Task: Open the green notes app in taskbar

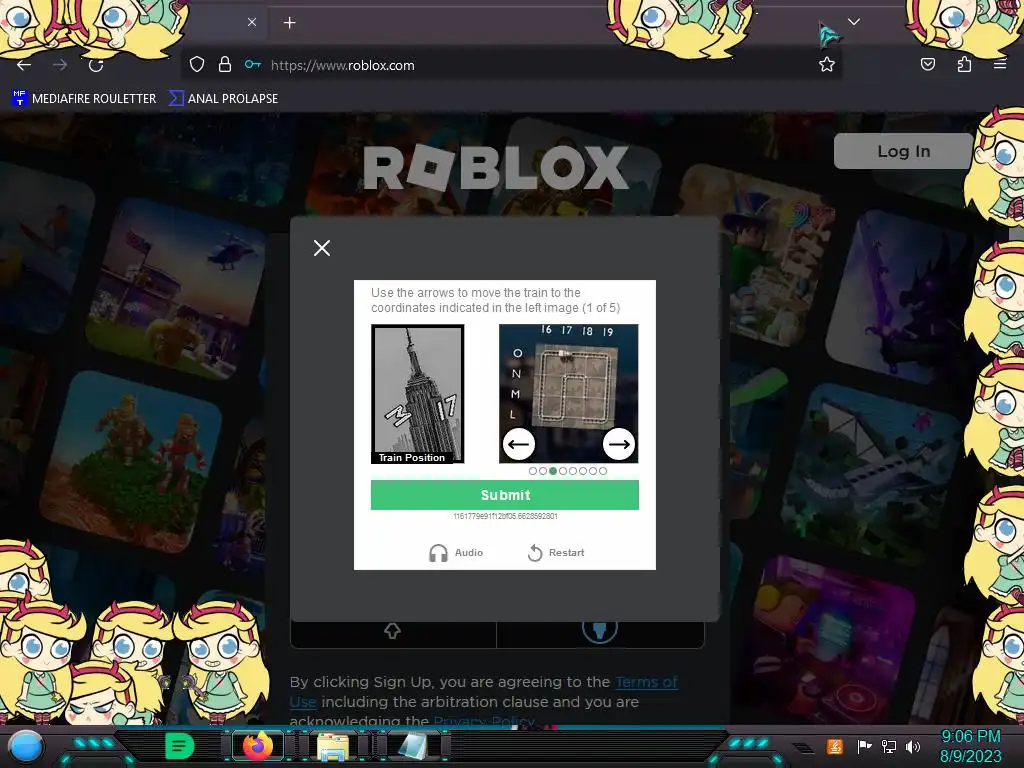Action: (x=180, y=746)
